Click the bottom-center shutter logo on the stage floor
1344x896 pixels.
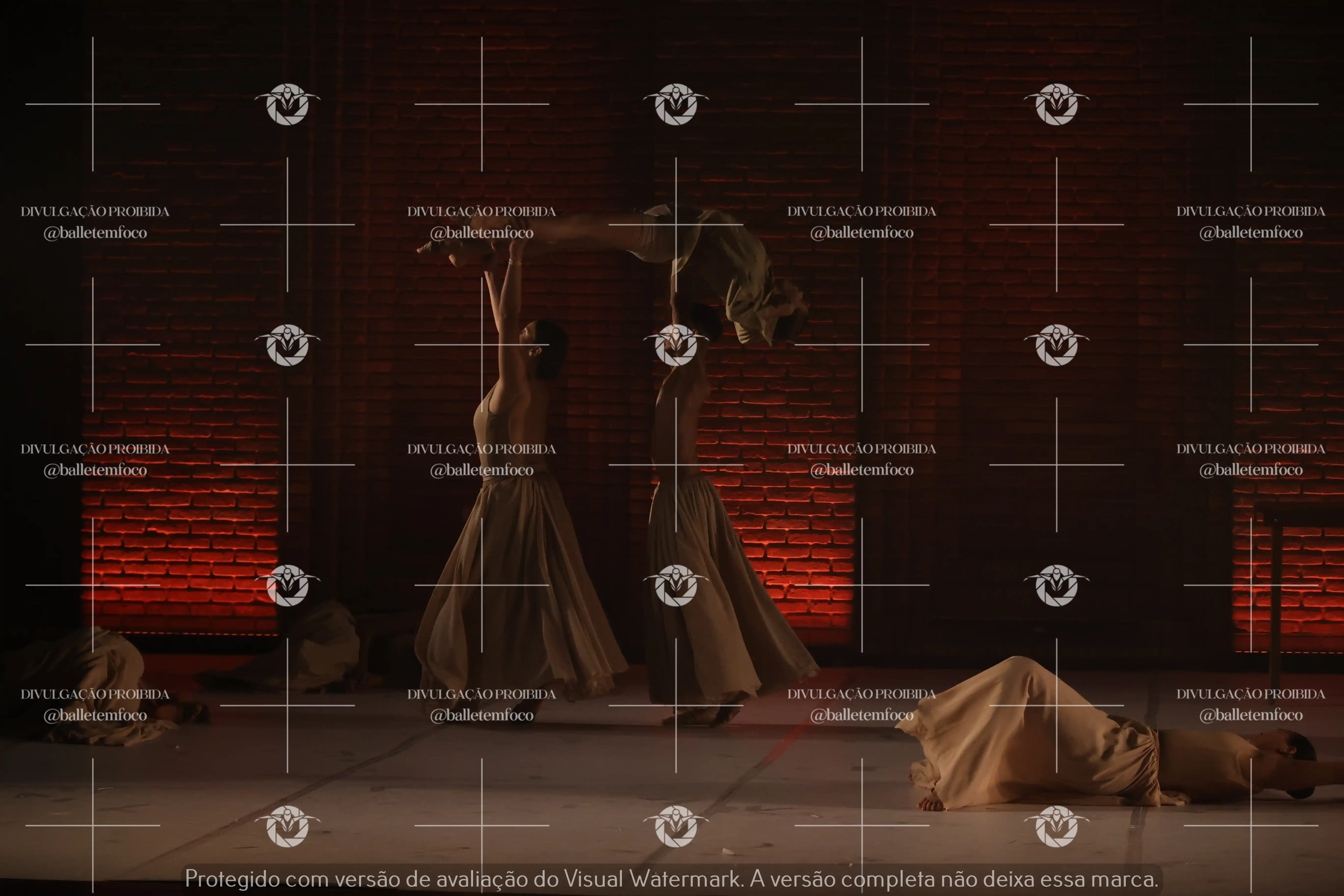pyautogui.click(x=676, y=826)
